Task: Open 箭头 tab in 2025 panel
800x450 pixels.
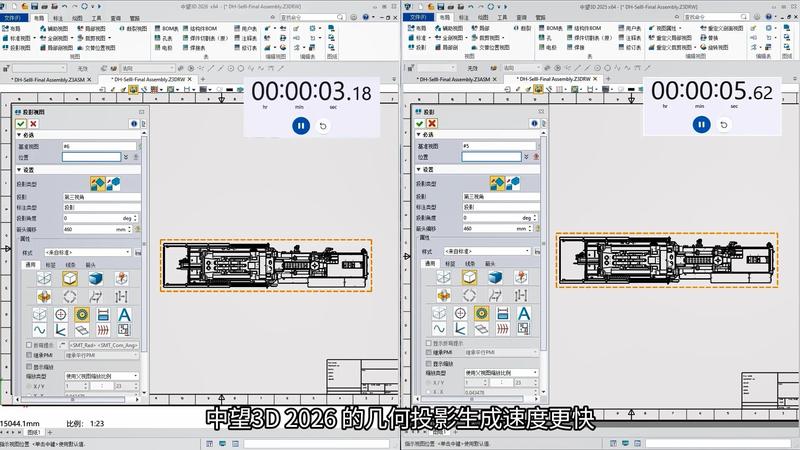Action: [490, 263]
